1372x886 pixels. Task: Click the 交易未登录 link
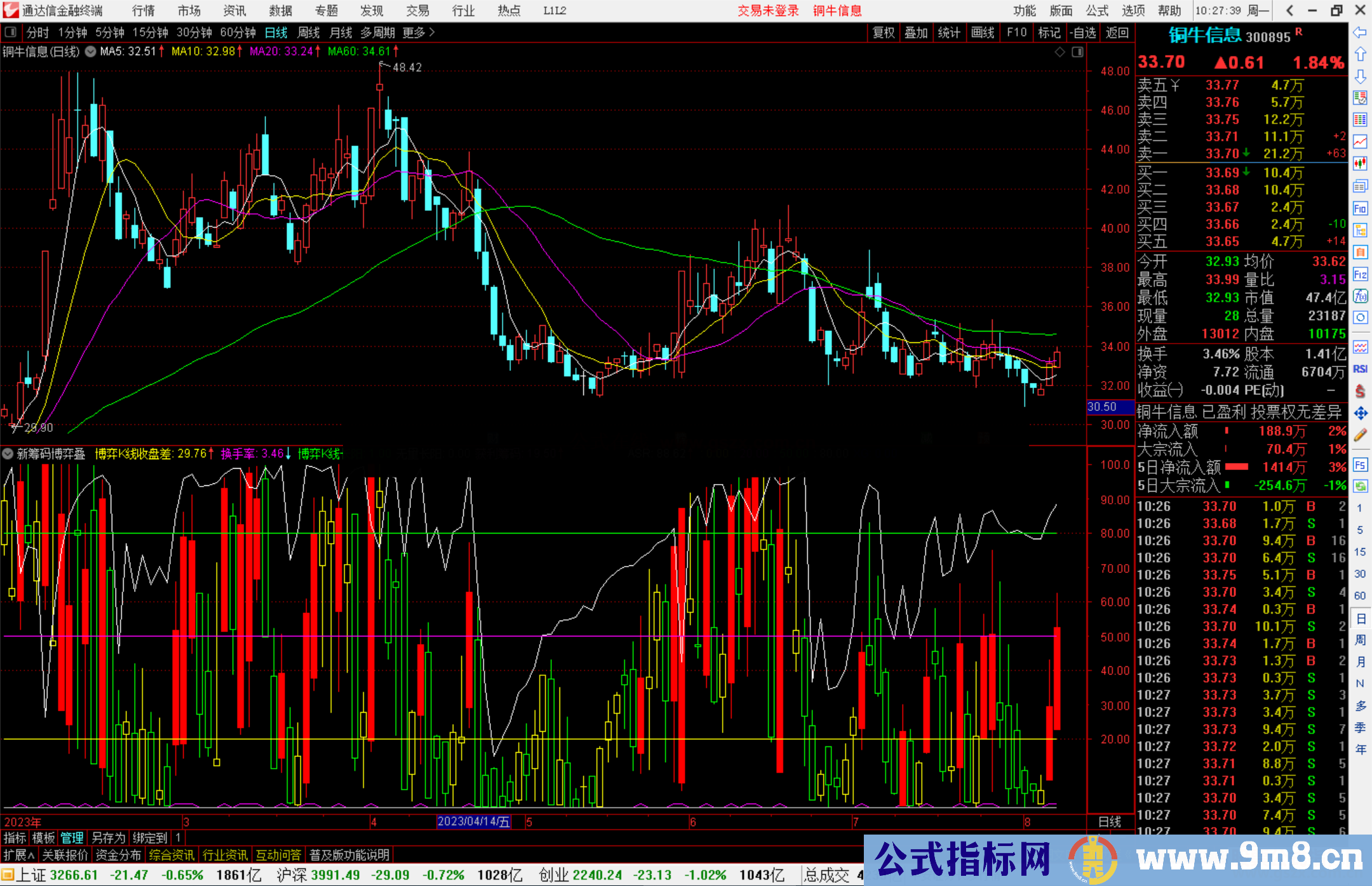pos(768,10)
